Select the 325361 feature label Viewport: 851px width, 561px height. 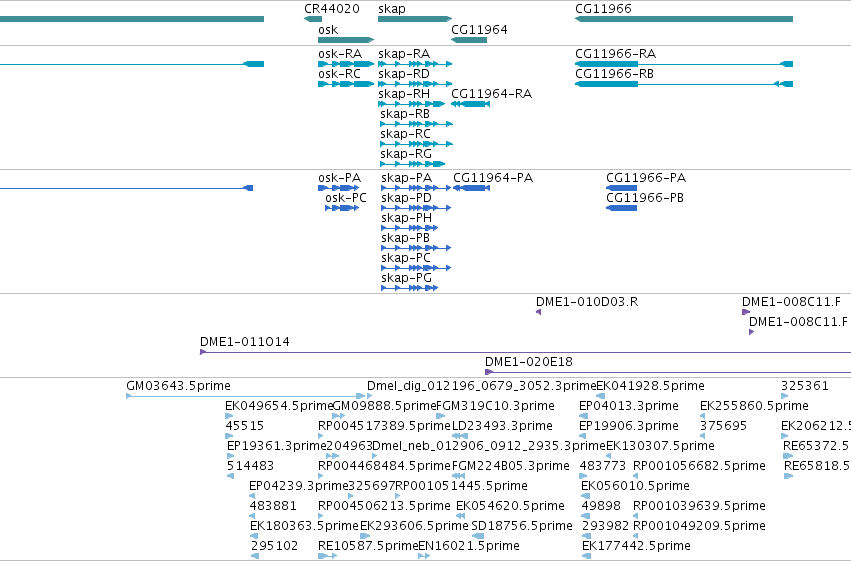coord(805,386)
